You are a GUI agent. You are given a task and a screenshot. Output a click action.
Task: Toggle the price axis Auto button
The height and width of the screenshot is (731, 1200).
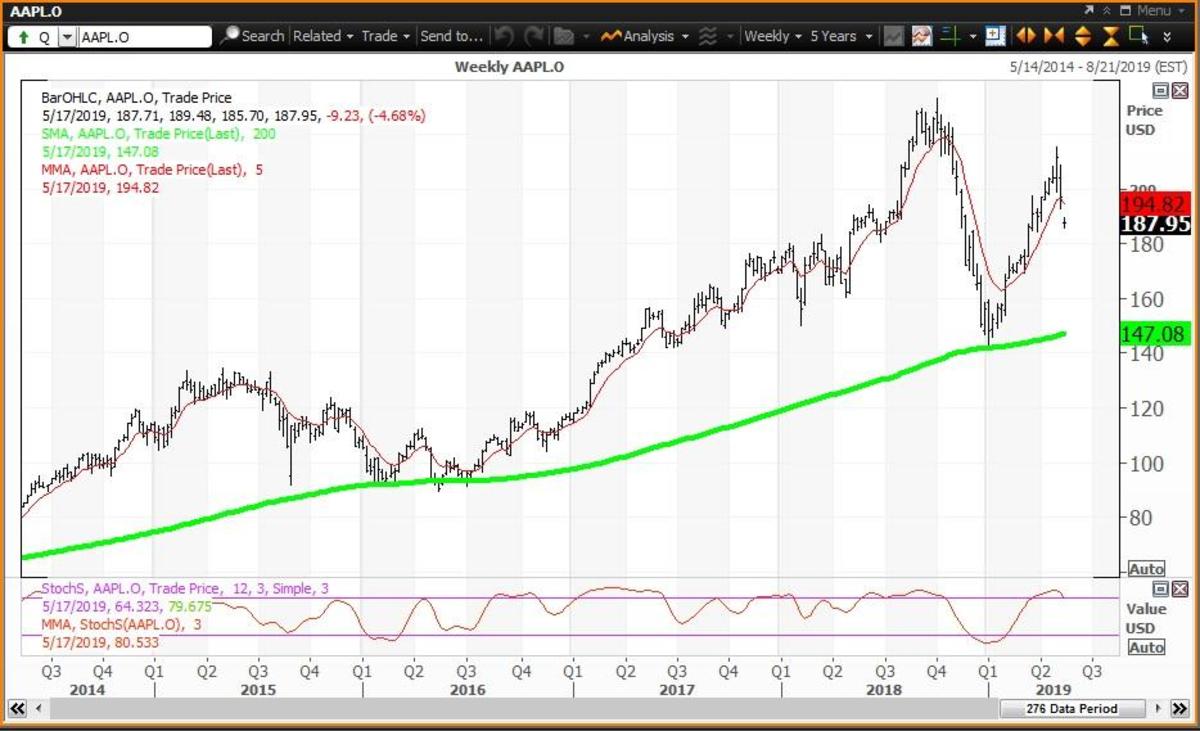point(1146,569)
